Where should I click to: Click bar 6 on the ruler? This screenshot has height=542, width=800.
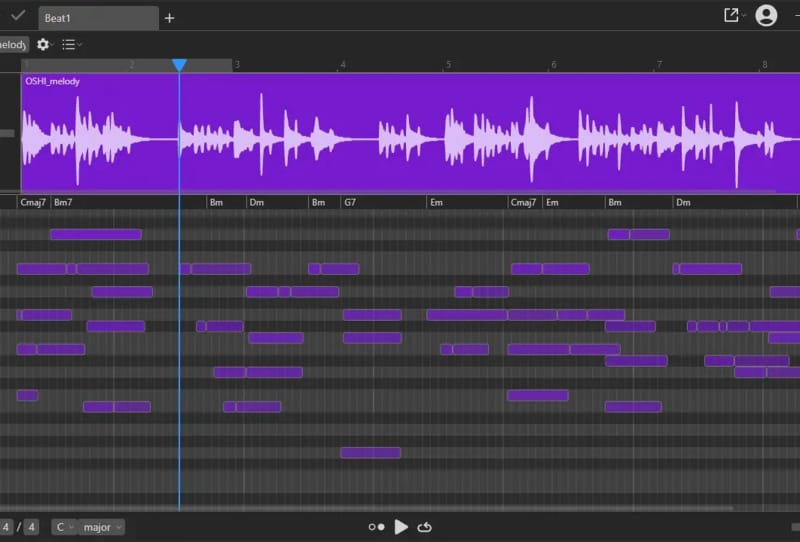tap(554, 65)
